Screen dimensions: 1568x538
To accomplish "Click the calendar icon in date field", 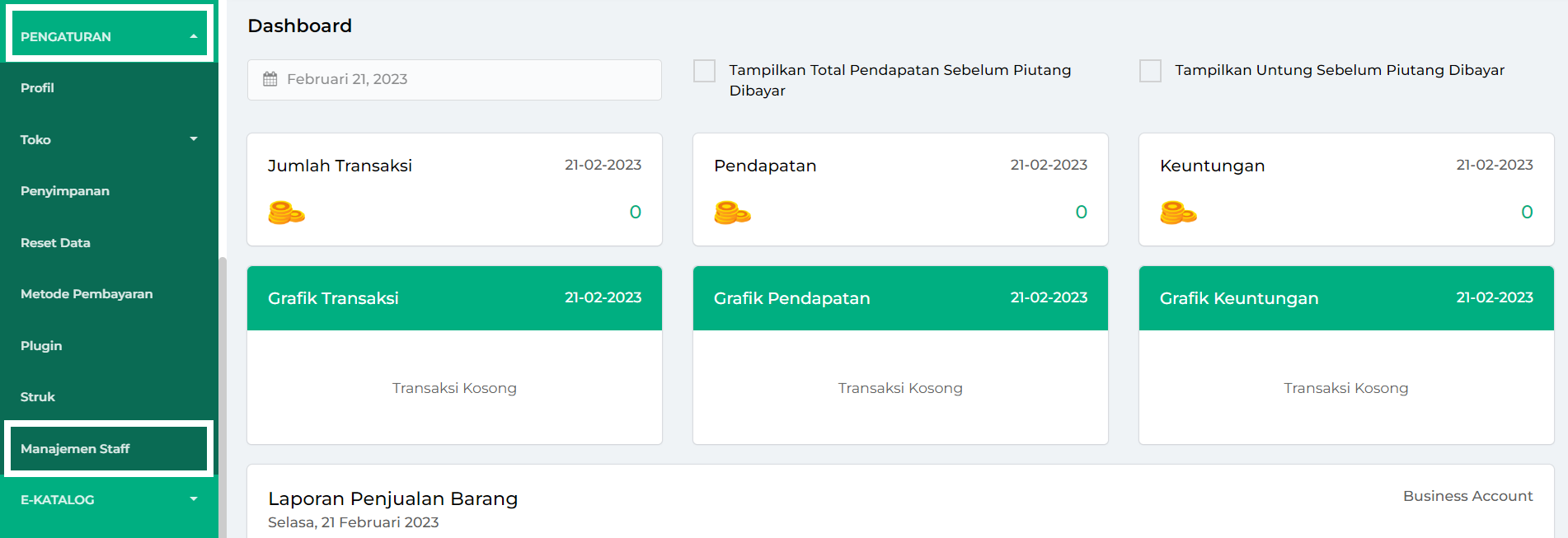I will coord(270,79).
